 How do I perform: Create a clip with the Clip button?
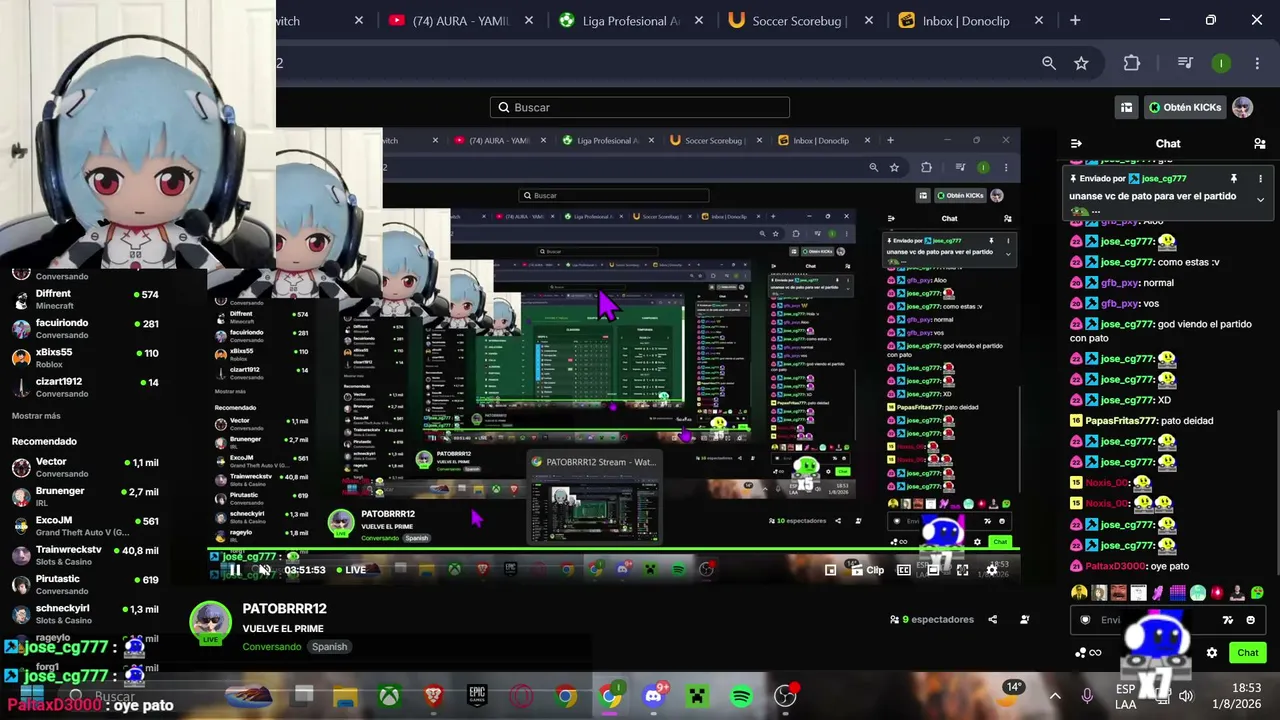pyautogui.click(x=868, y=570)
